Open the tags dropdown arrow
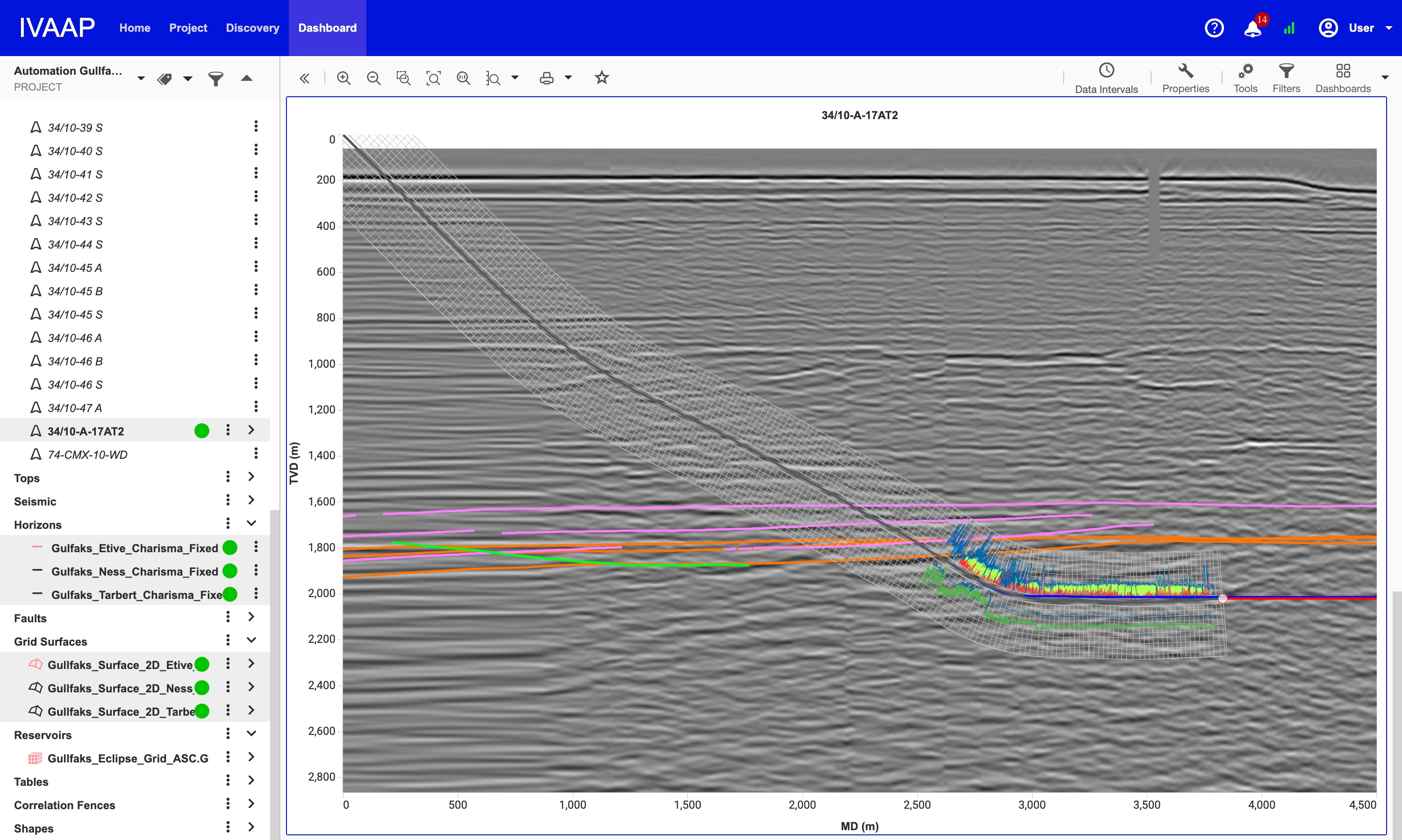The height and width of the screenshot is (840, 1402). coord(188,78)
